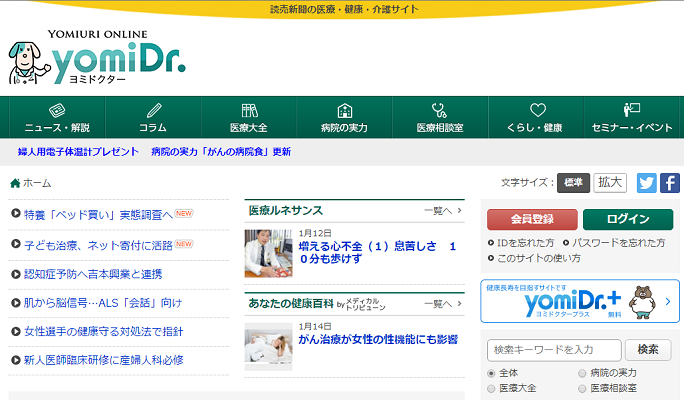
Task: Select the 全体 search scope radio
Action: 491,373
